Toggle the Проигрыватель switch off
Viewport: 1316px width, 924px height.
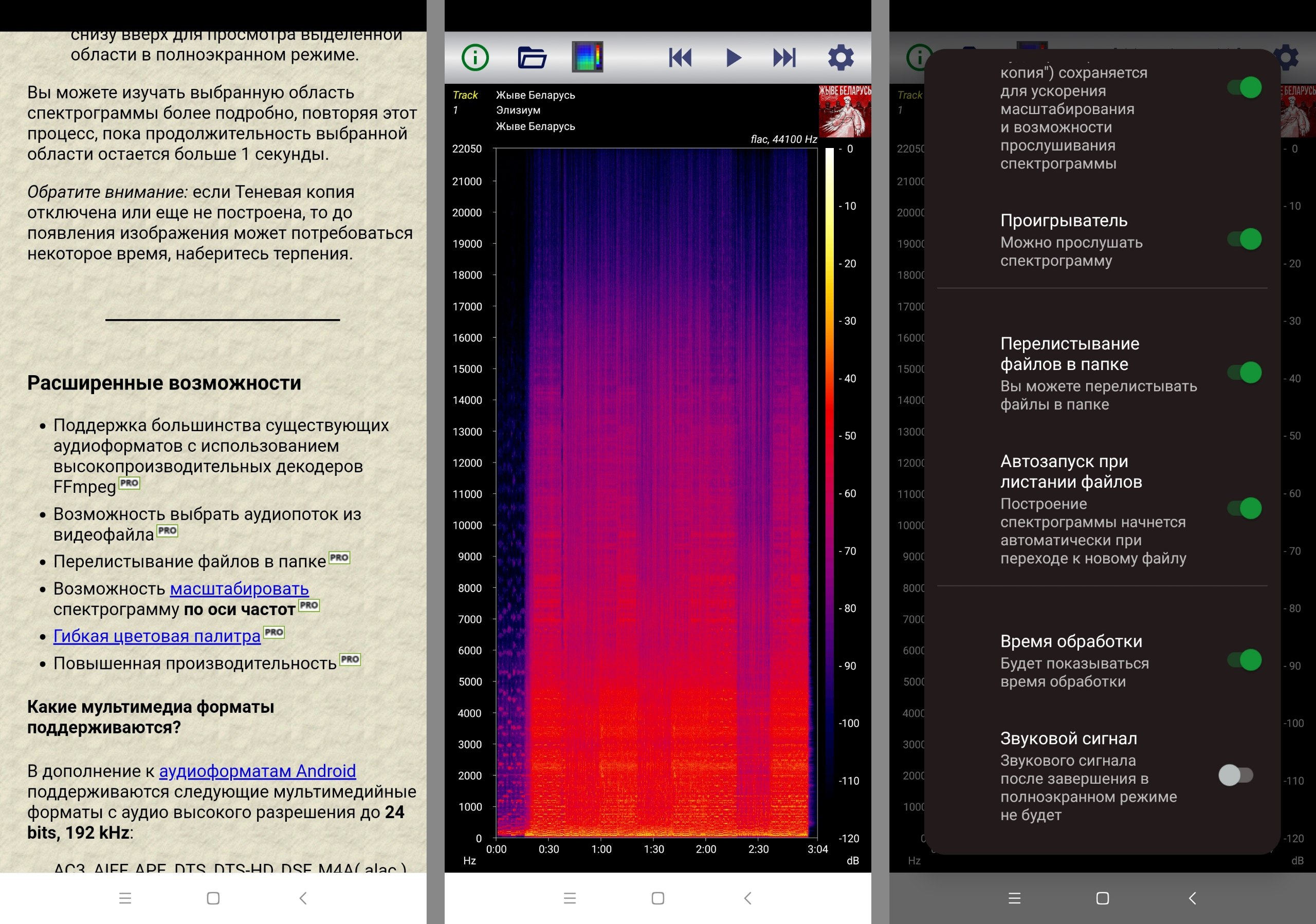(1244, 239)
